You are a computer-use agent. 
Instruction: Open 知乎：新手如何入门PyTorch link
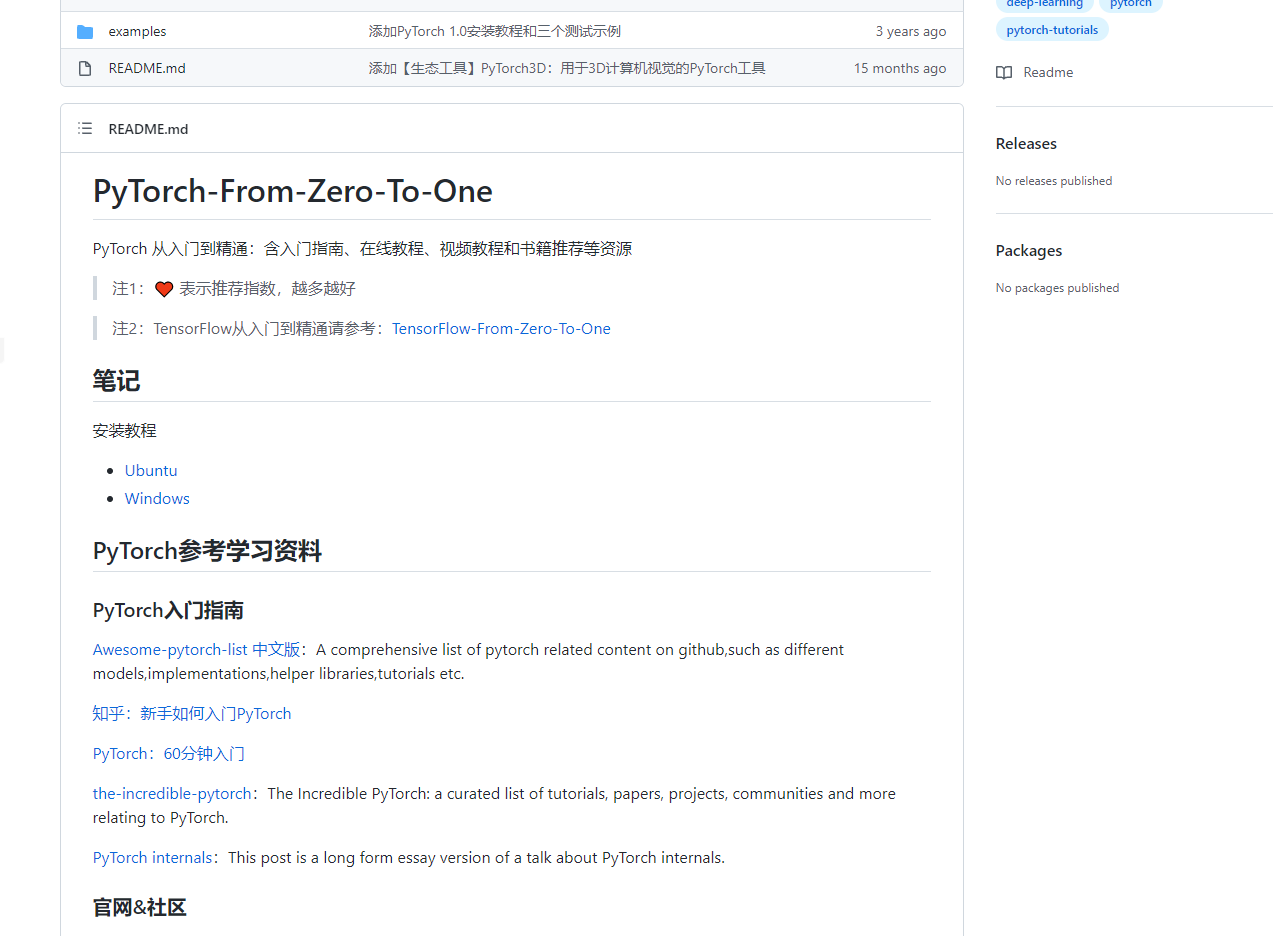point(192,714)
